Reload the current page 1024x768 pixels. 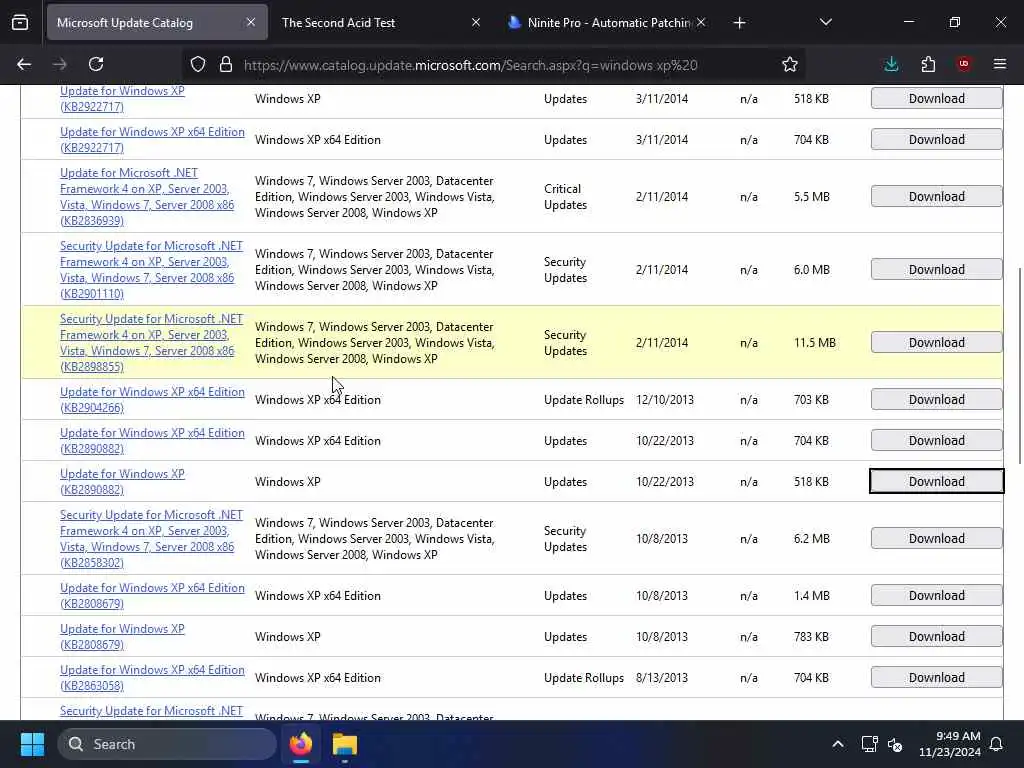tap(96, 64)
